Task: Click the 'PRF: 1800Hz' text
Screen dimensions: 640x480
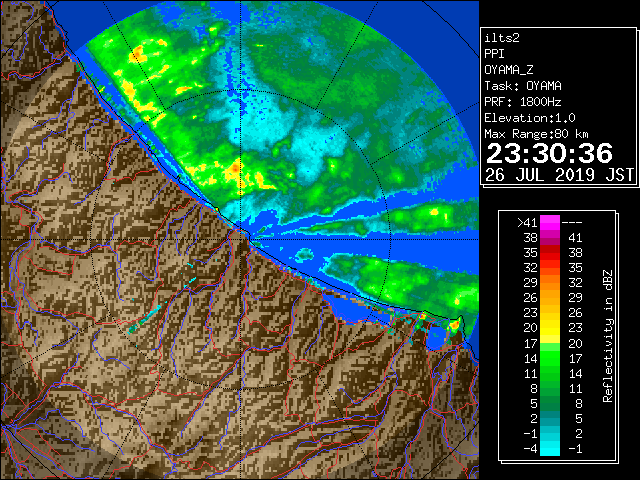Action: [x=523, y=102]
